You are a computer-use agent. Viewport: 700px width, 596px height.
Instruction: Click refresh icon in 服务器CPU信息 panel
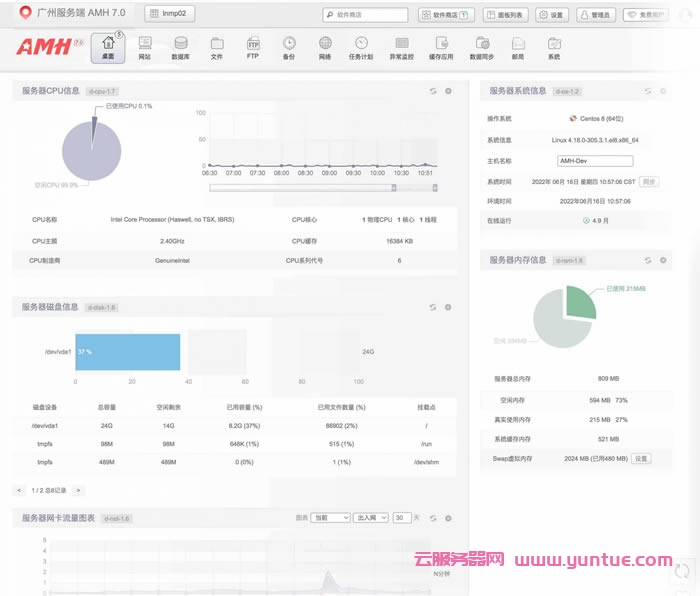coord(433,91)
